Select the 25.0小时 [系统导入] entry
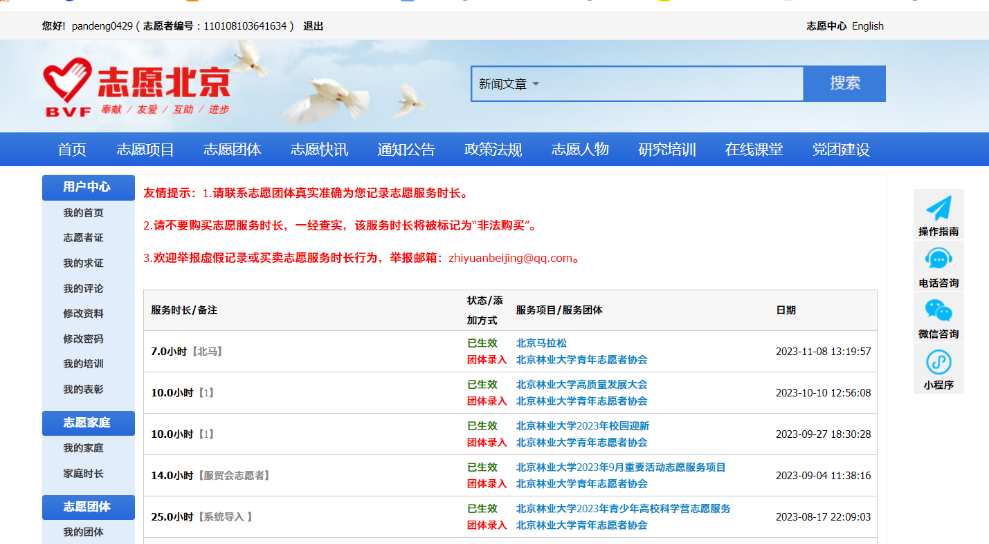Screen dimensions: 989x544 coord(201,517)
